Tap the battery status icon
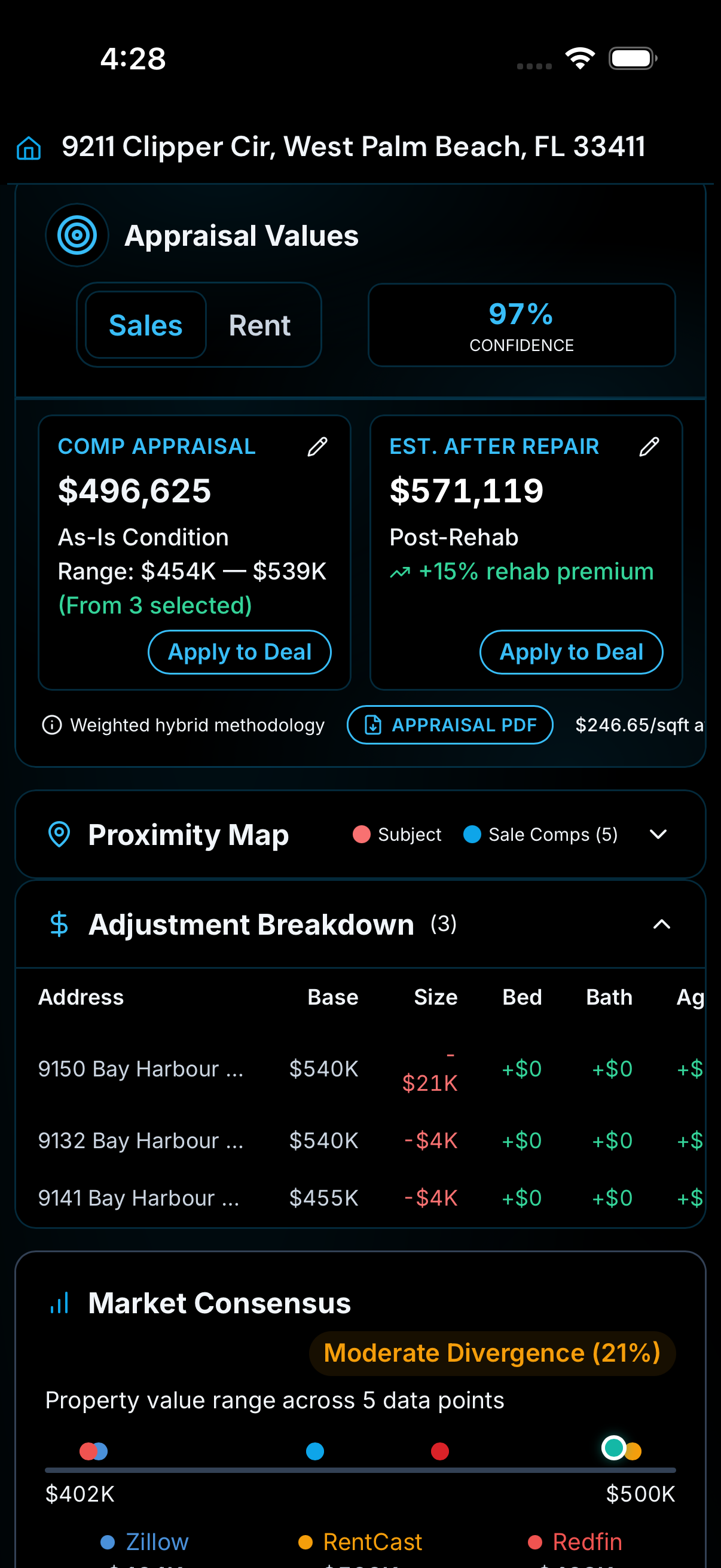The height and width of the screenshot is (1568, 721). click(x=633, y=59)
